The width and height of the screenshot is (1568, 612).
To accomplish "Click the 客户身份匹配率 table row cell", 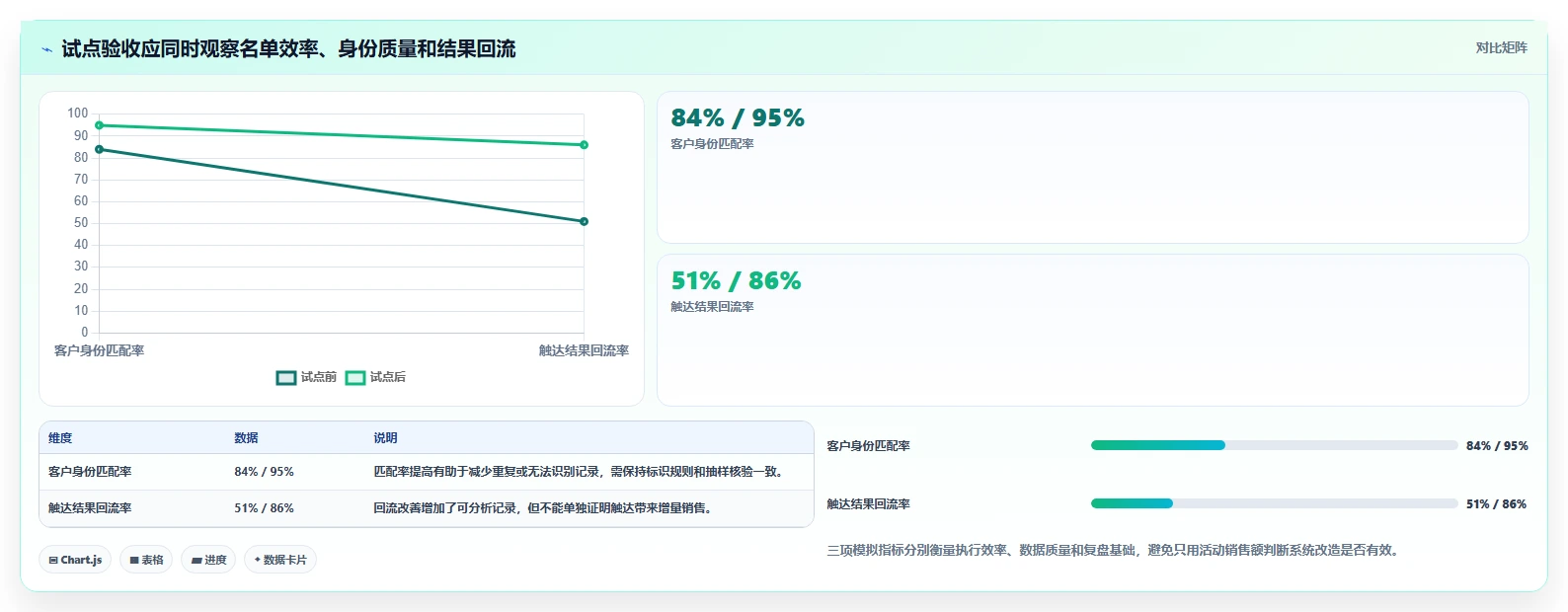I will click(90, 472).
